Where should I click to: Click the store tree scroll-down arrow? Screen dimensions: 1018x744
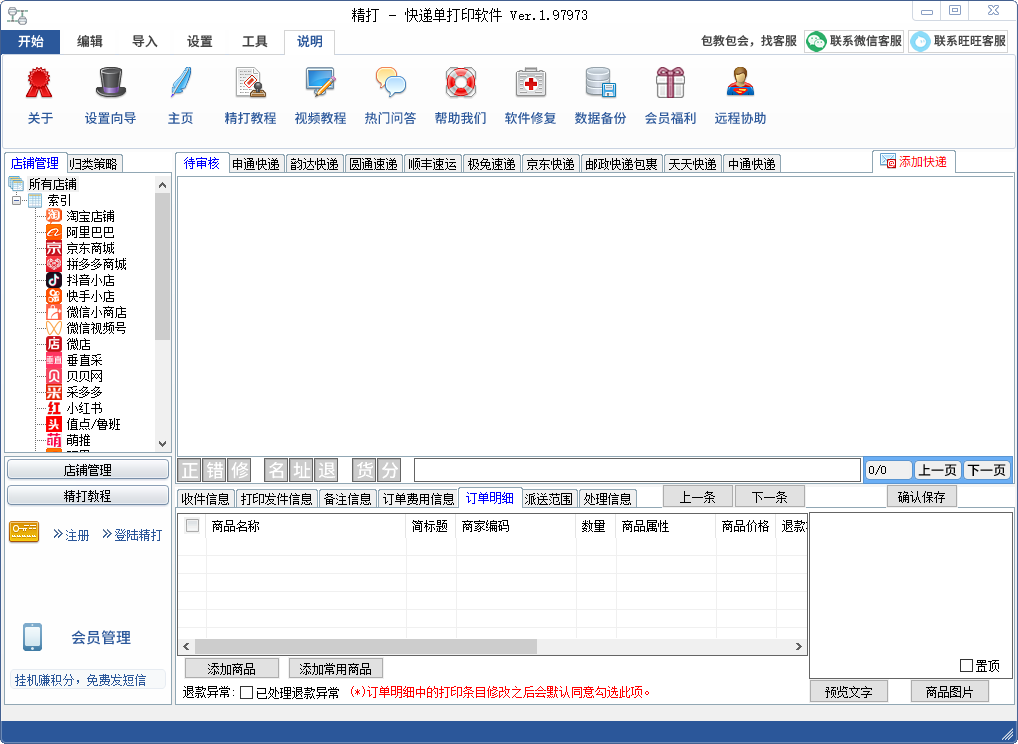[x=162, y=444]
